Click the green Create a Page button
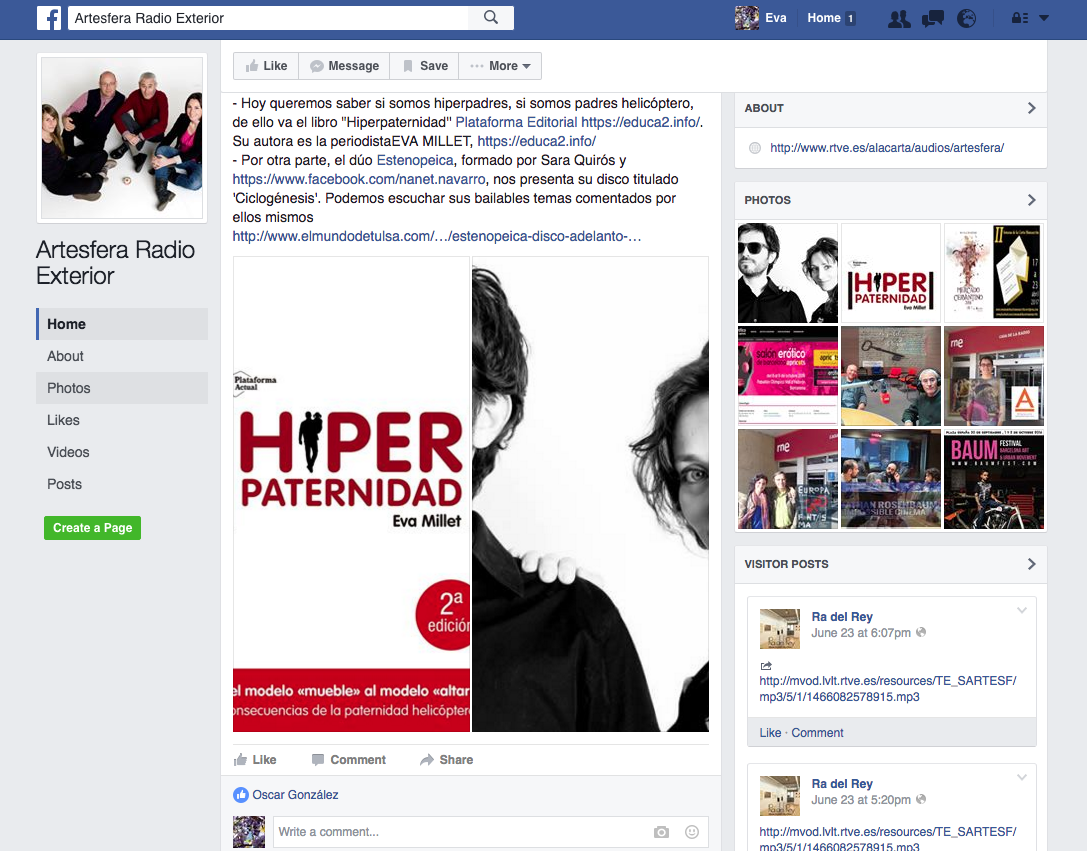The height and width of the screenshot is (851, 1087). pos(92,528)
